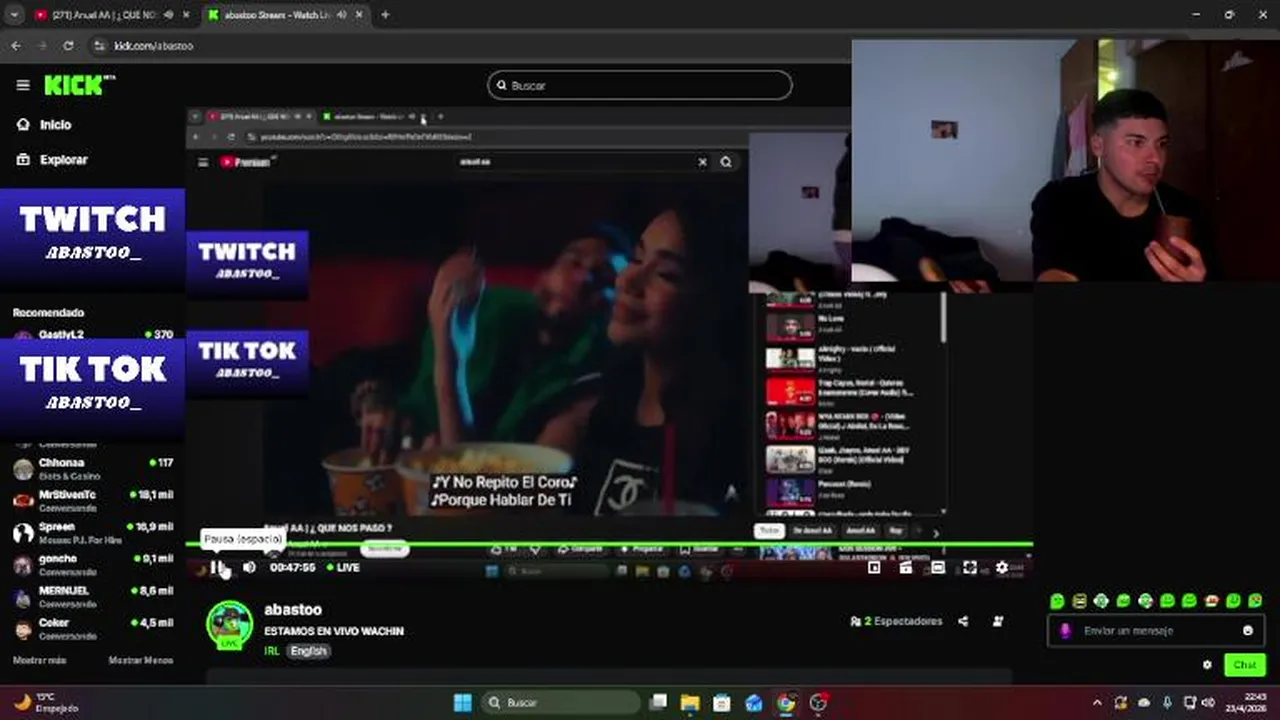Reload the page
This screenshot has height=720, width=1280.
[68, 46]
